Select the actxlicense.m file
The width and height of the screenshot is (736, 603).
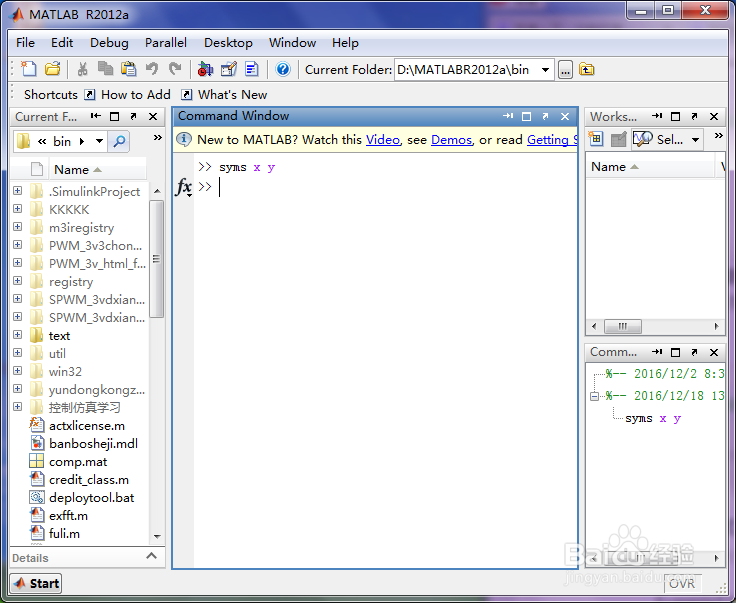click(x=87, y=426)
